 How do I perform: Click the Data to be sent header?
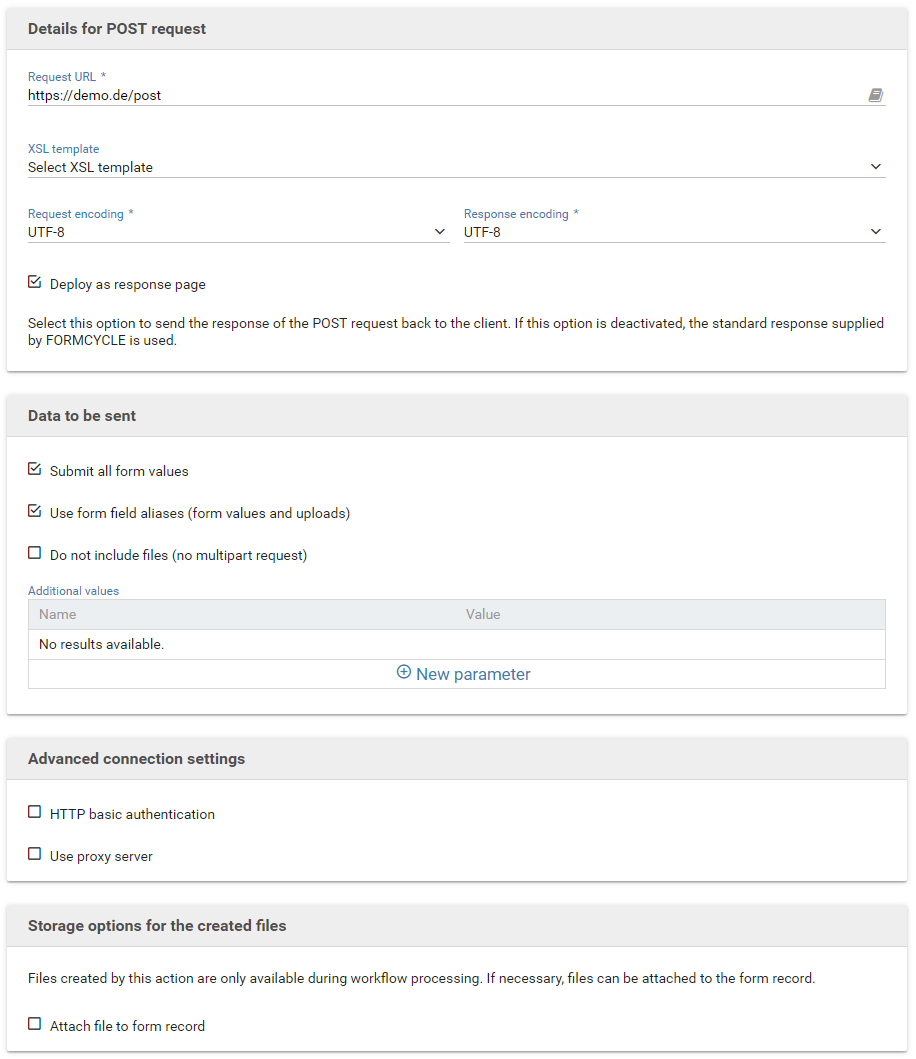[x=82, y=416]
